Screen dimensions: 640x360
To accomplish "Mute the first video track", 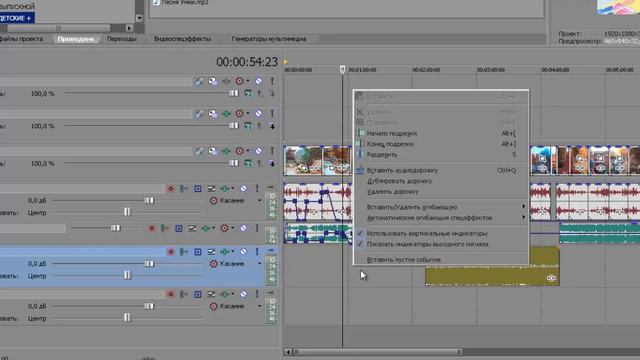I will click(x=259, y=81).
